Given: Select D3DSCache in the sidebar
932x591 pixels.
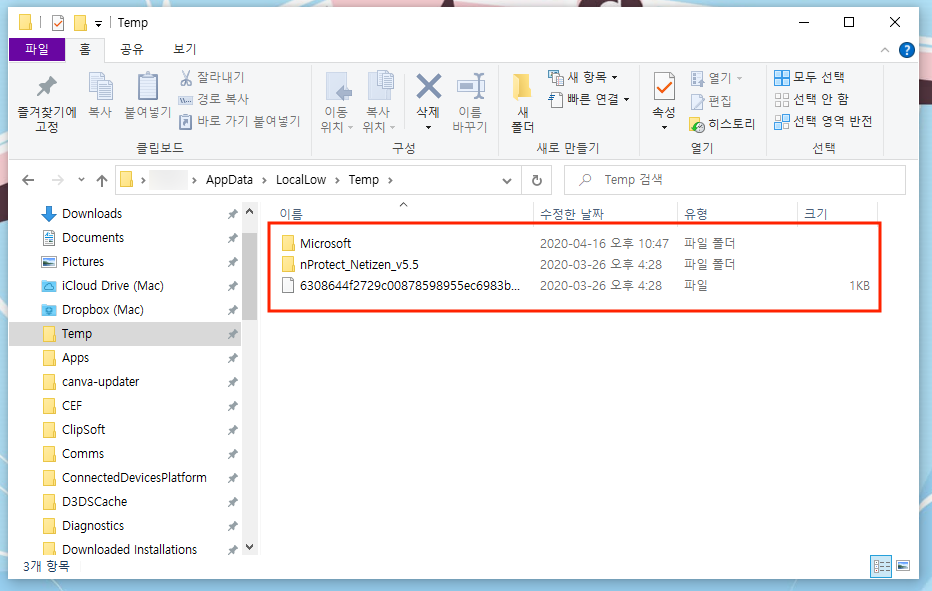Looking at the screenshot, I should [x=95, y=502].
